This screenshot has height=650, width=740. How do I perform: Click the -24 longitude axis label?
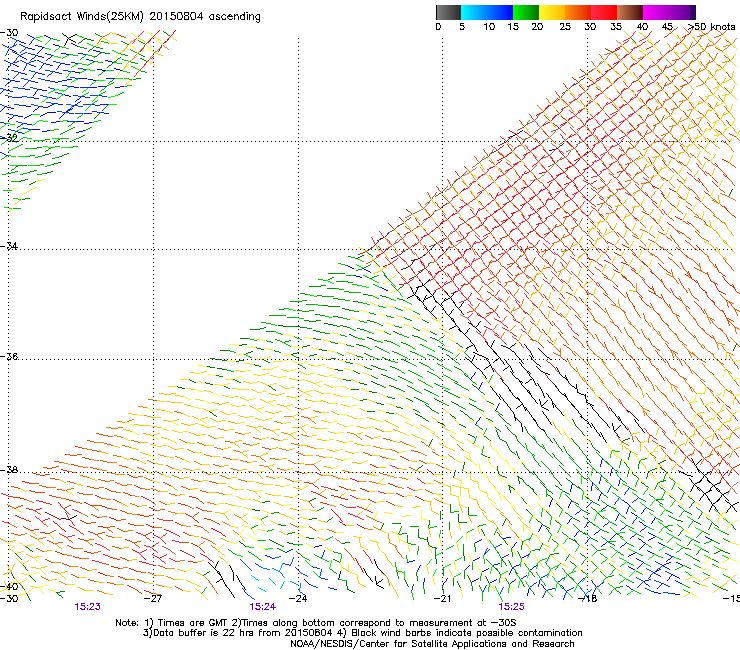(x=298, y=599)
